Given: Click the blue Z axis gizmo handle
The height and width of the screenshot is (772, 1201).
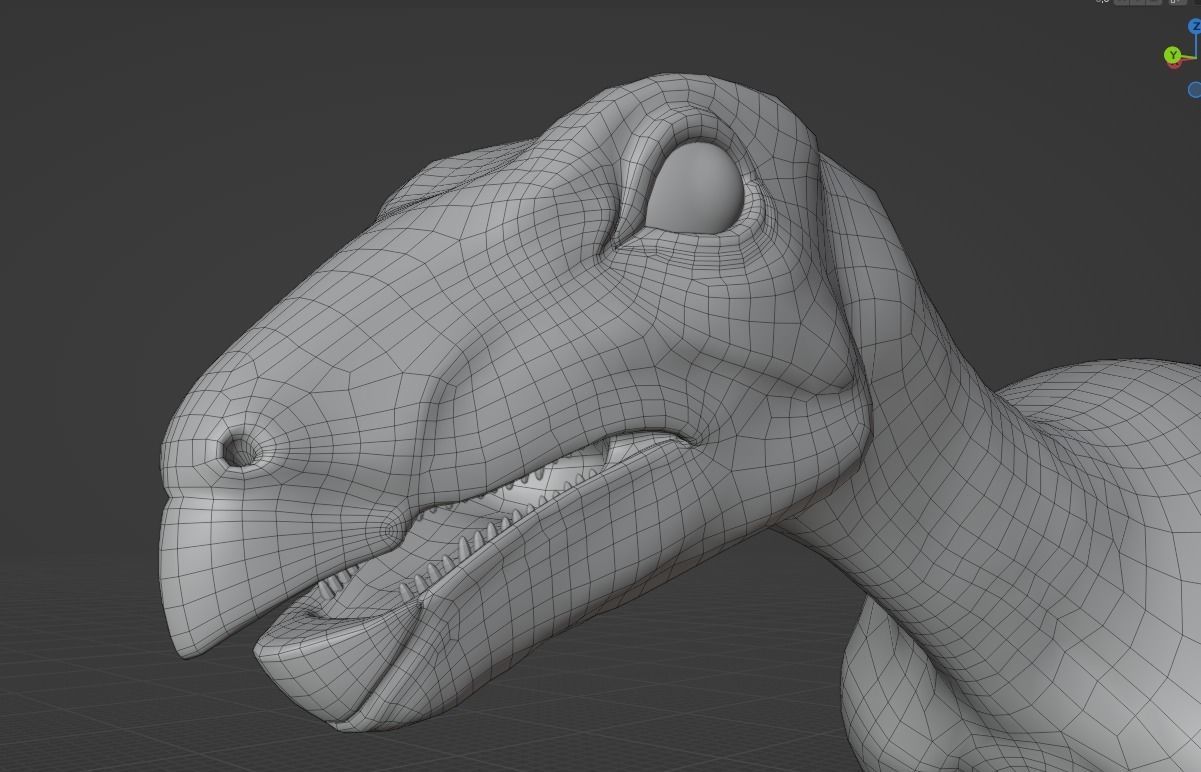Looking at the screenshot, I should pos(1196,28).
